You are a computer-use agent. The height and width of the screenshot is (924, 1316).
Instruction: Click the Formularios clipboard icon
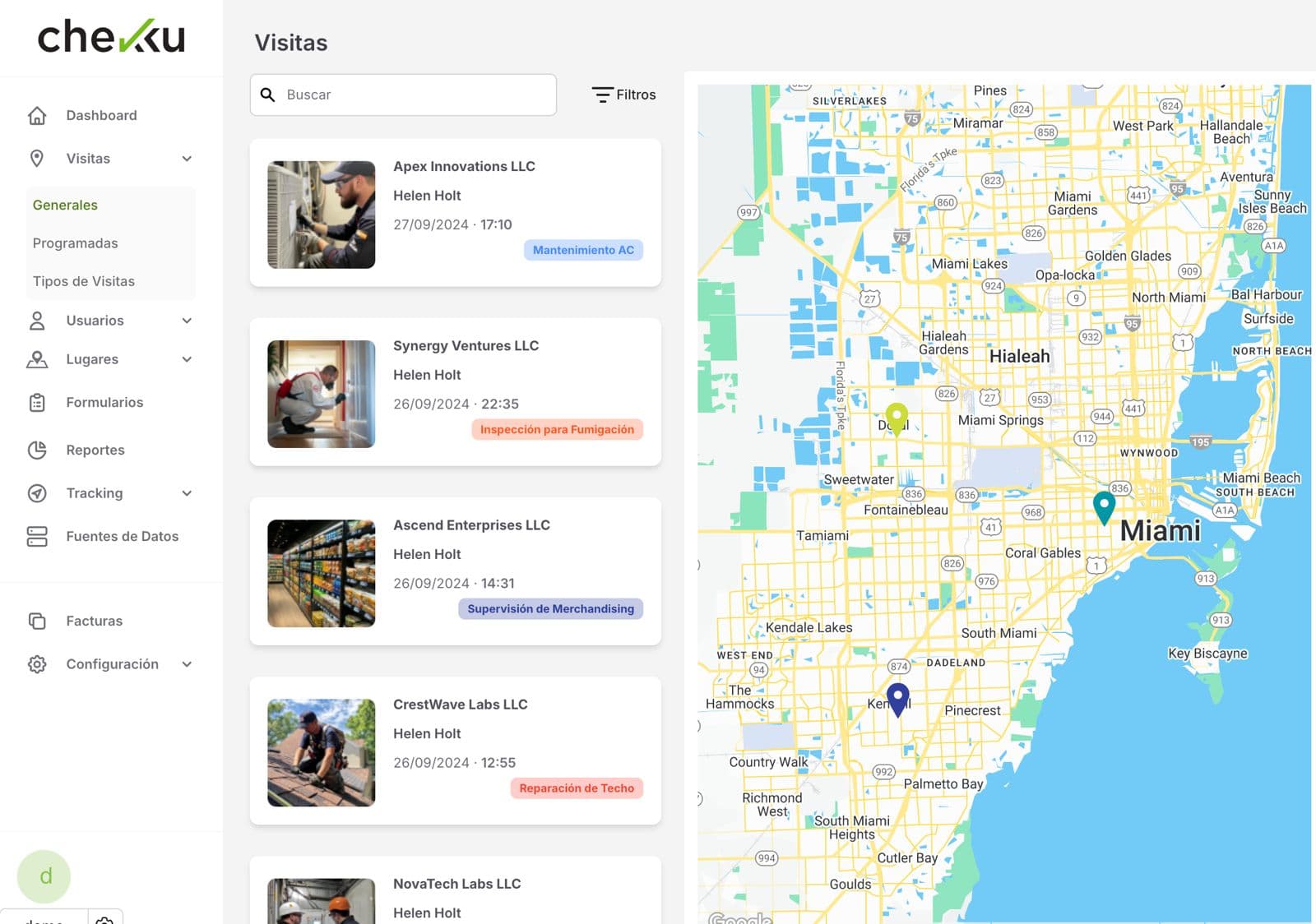click(38, 402)
